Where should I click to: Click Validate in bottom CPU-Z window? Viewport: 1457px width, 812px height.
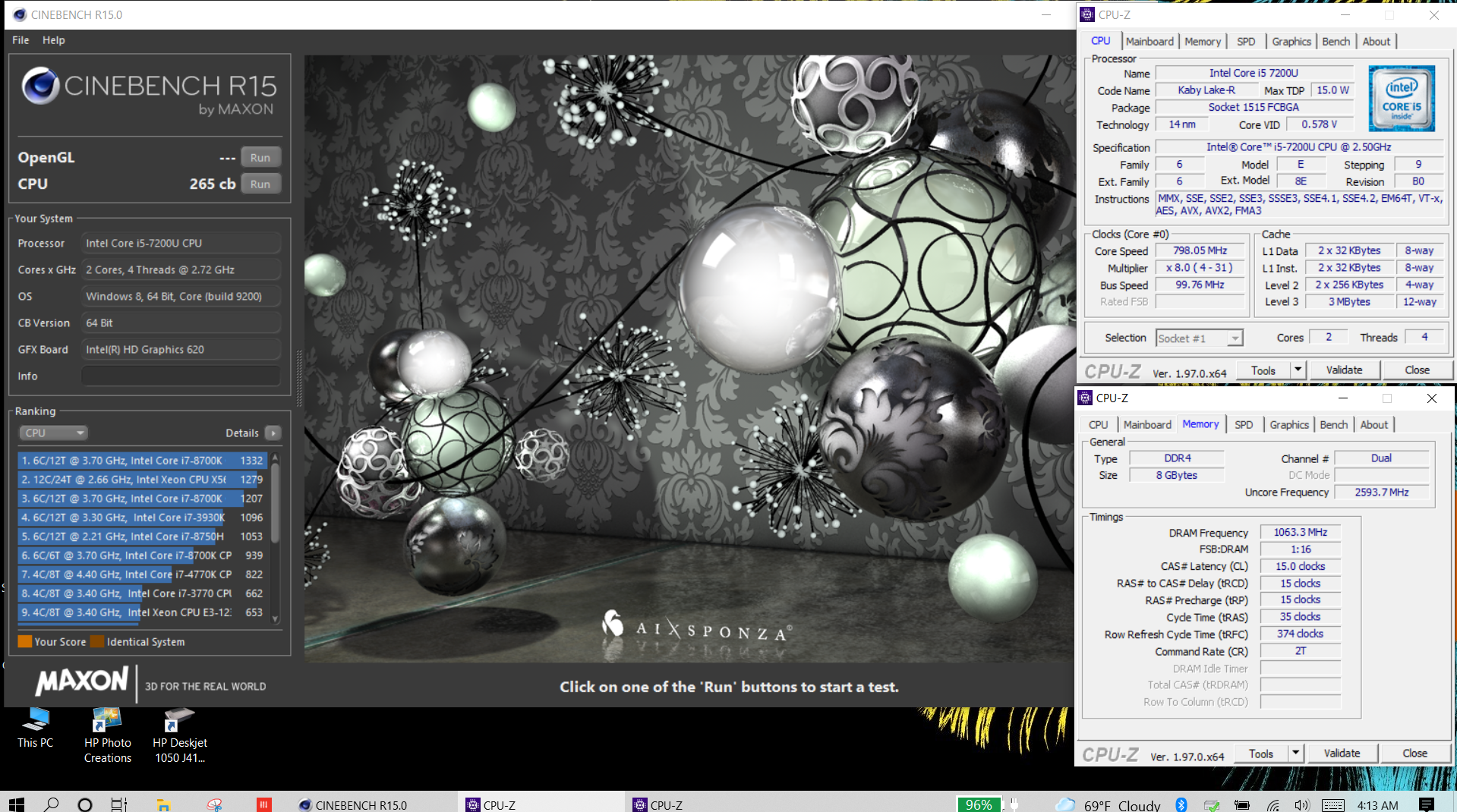click(x=1342, y=754)
